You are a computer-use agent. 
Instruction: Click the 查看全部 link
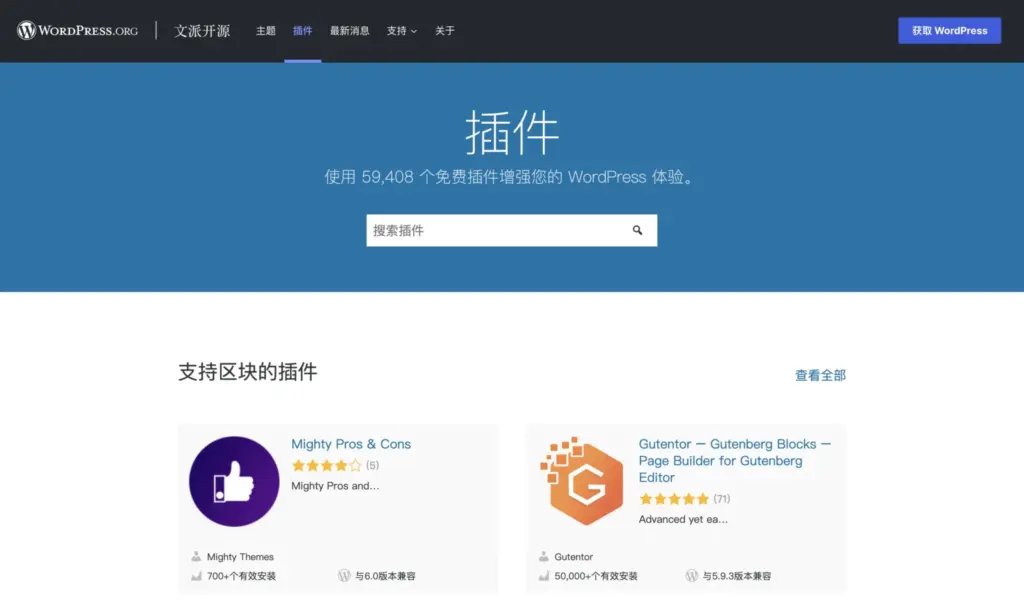pos(820,376)
